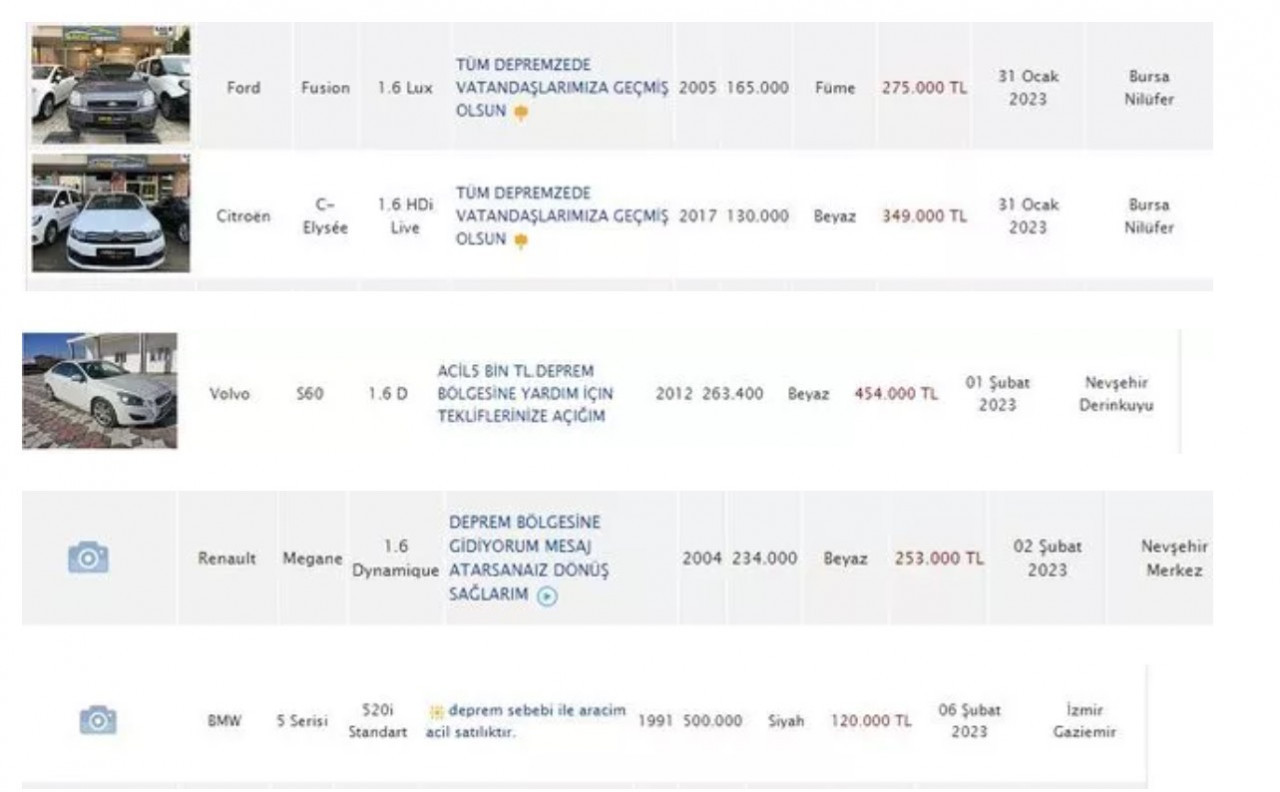Select the 1.6 HDi Live trim cell

(404, 216)
